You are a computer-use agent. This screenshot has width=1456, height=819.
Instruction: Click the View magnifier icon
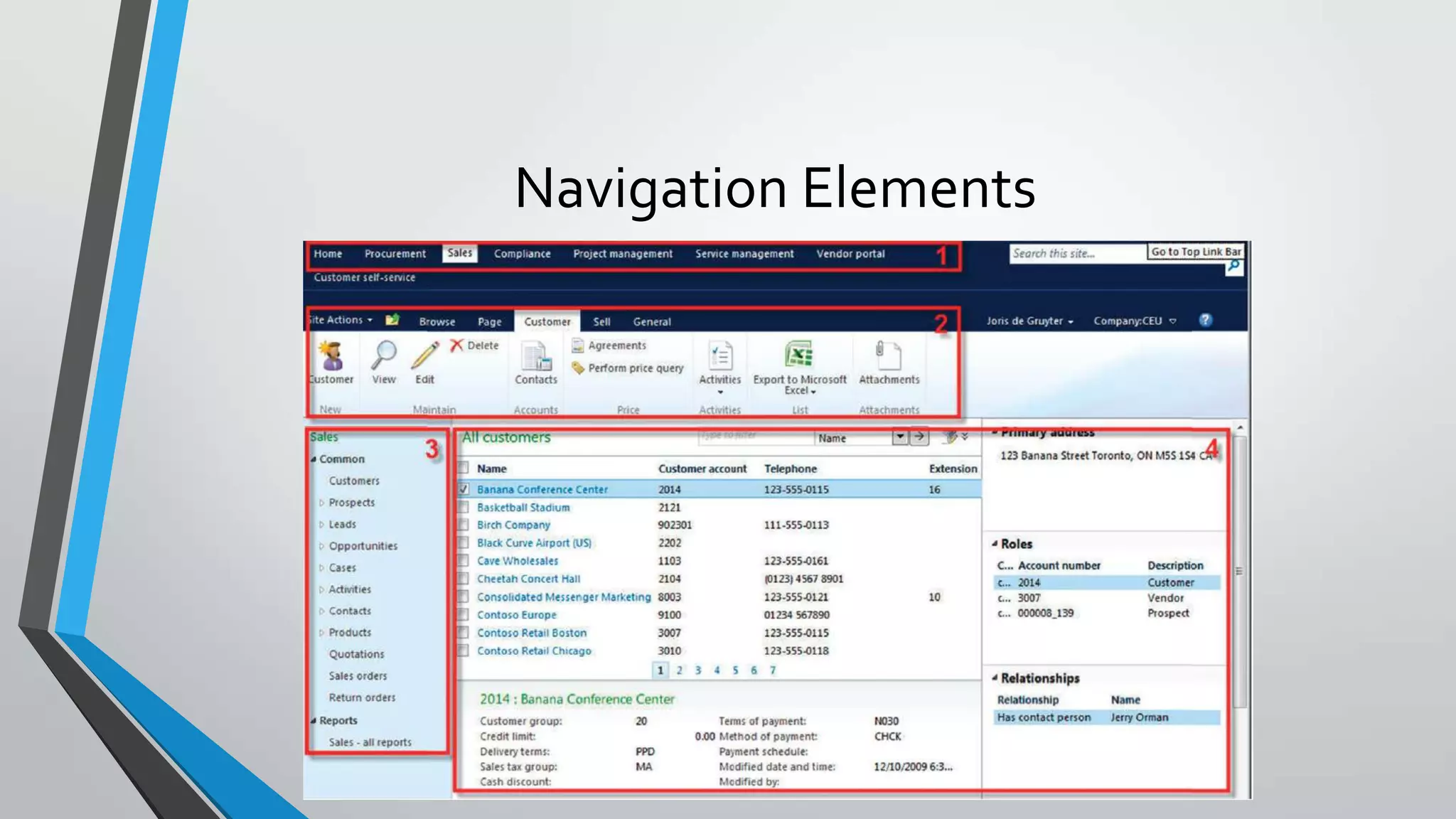(x=384, y=355)
